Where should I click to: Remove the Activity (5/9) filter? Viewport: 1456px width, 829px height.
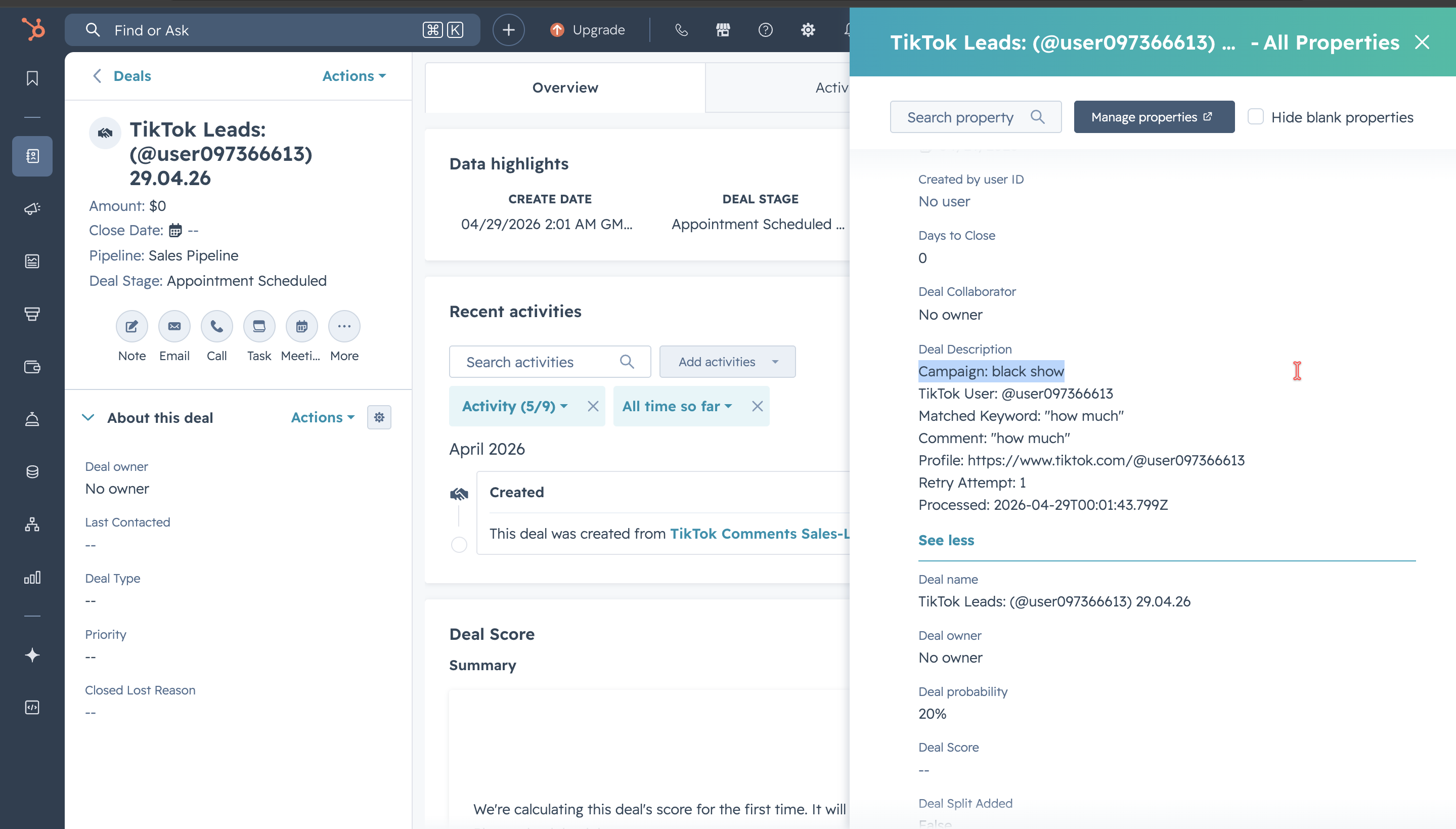tap(593, 406)
